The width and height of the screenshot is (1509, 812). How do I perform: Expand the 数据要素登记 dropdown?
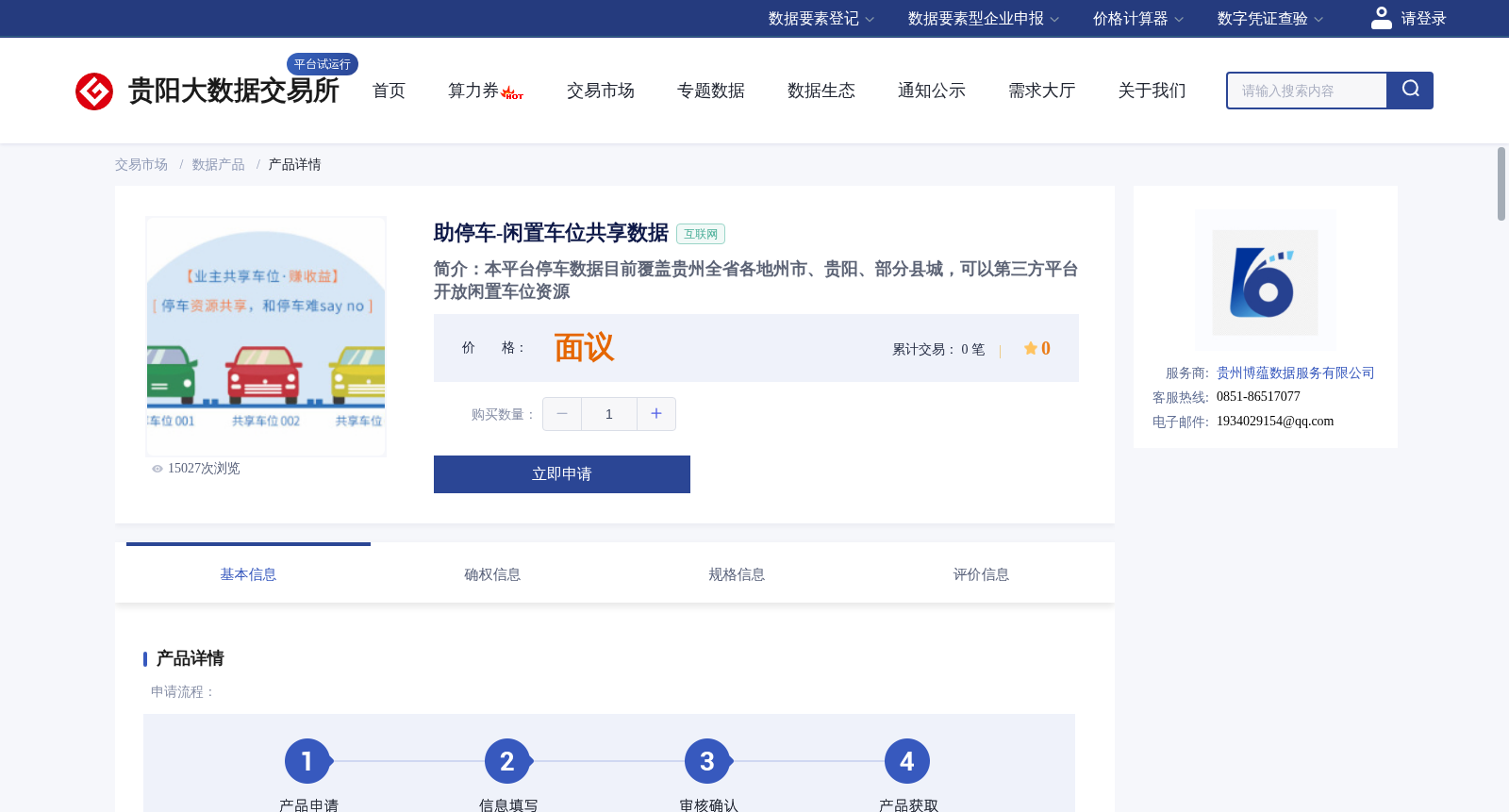(821, 19)
